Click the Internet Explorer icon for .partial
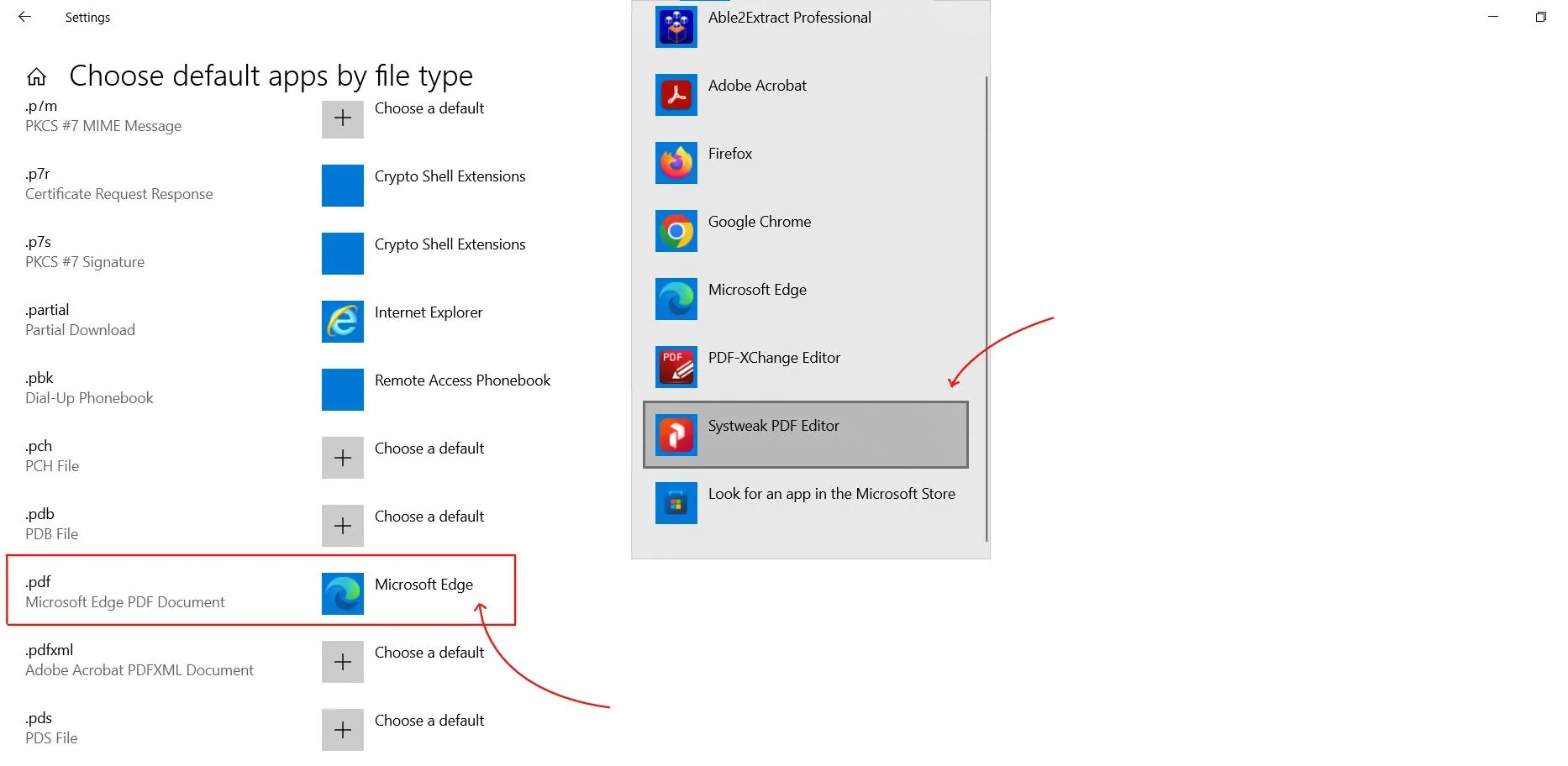 pyautogui.click(x=342, y=322)
